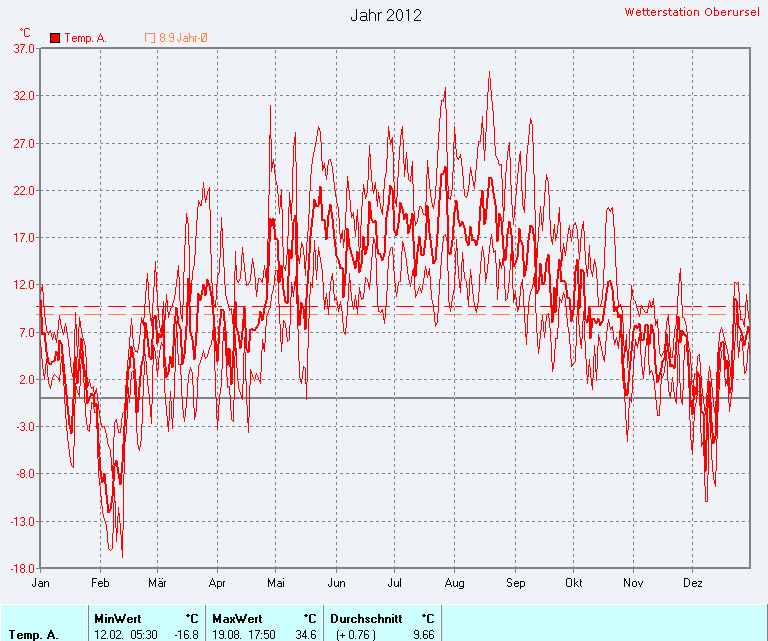Click the Okt month label
The image size is (768, 641).
click(x=574, y=583)
